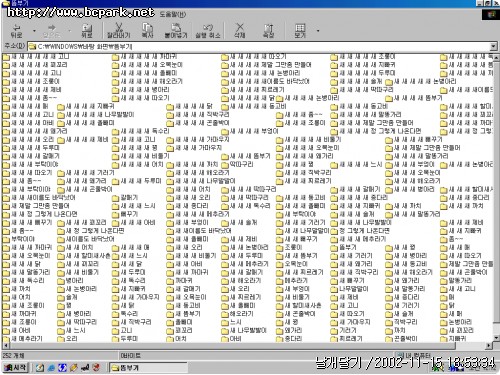Go back with the 뒤로 toolbar button
The height and width of the screenshot is (375, 500).
pyautogui.click(x=16, y=31)
